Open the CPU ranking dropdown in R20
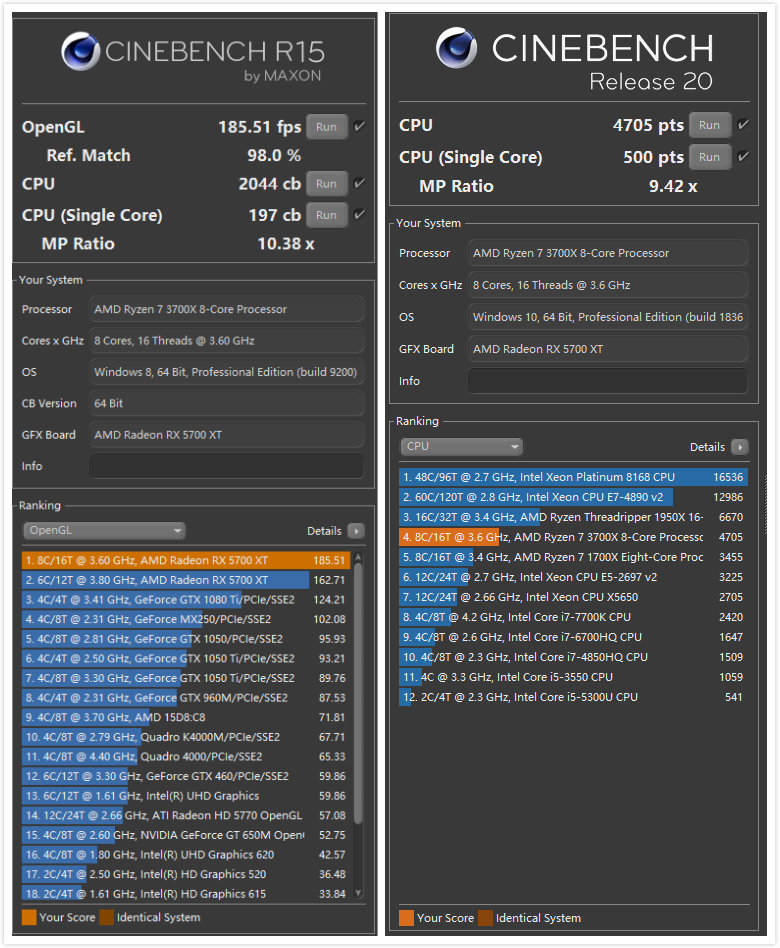780x948 pixels. click(x=461, y=447)
